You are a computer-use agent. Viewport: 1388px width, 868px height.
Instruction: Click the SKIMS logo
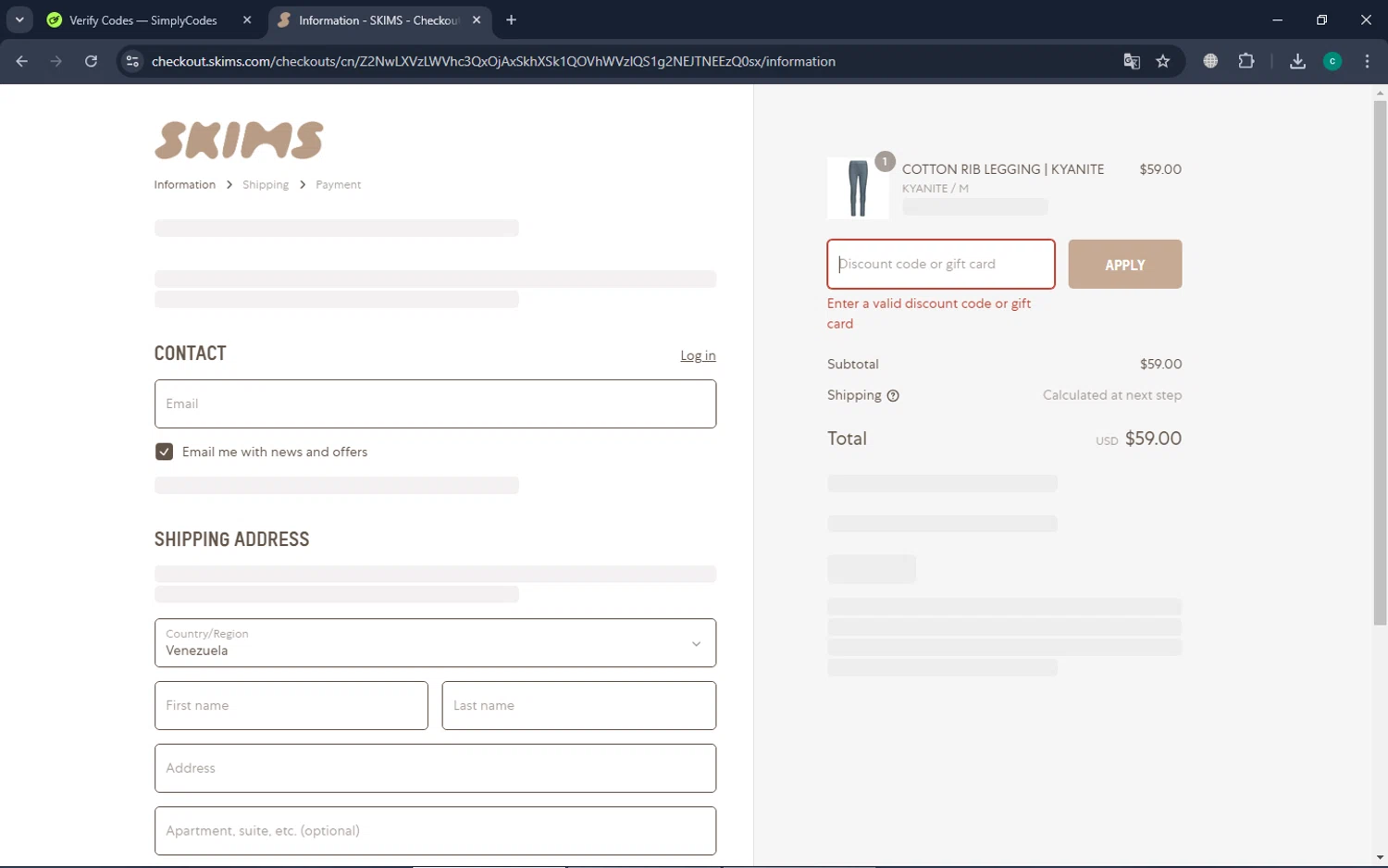[239, 140]
